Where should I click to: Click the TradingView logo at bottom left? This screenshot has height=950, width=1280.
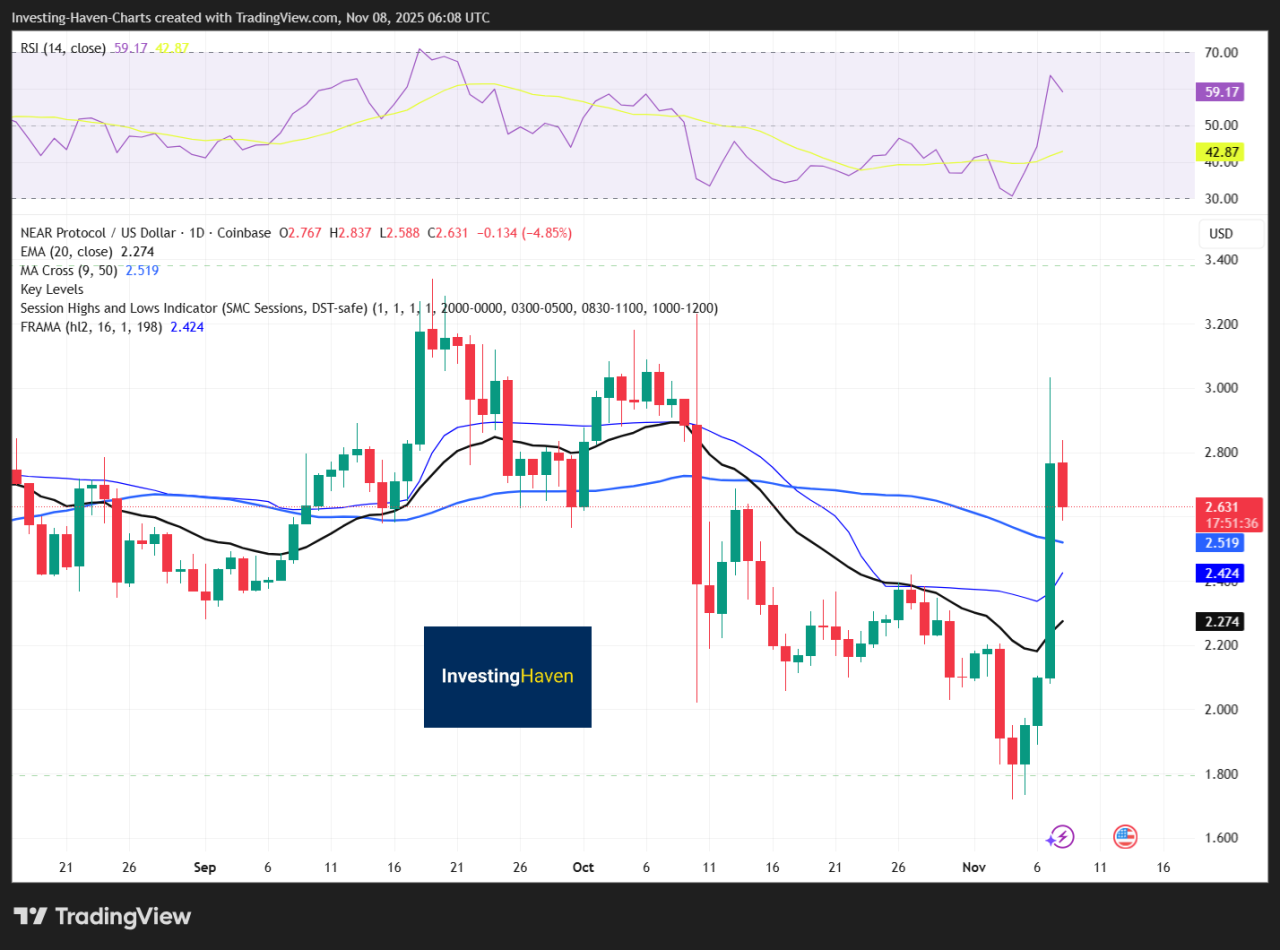(x=102, y=916)
